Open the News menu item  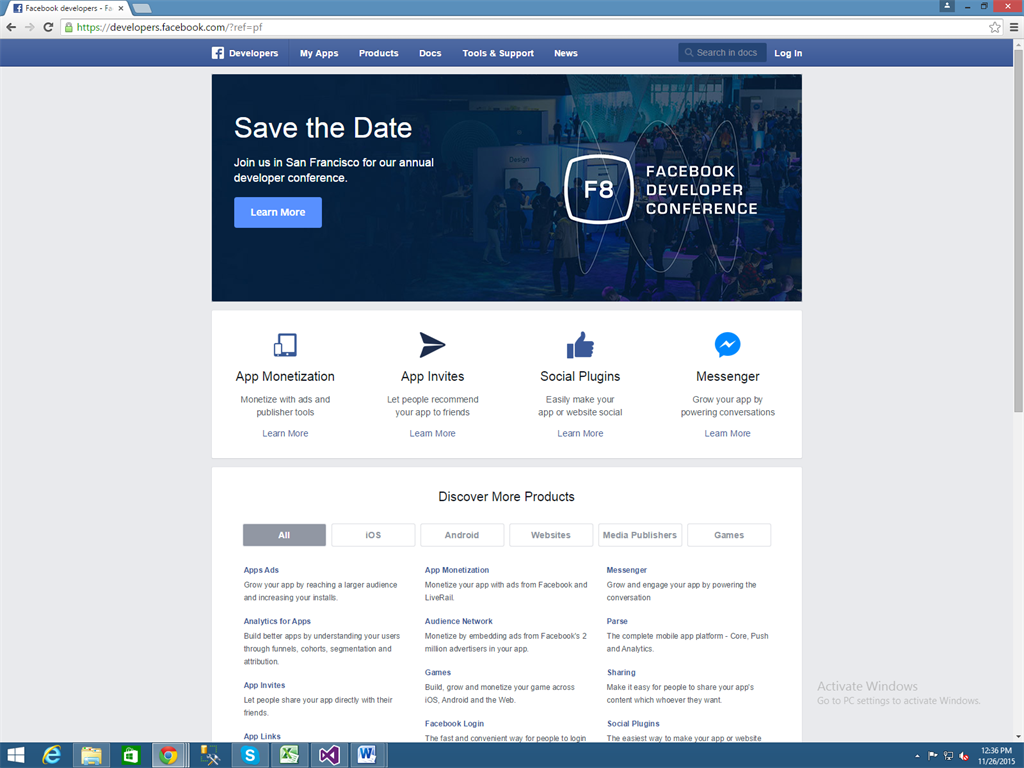point(566,53)
